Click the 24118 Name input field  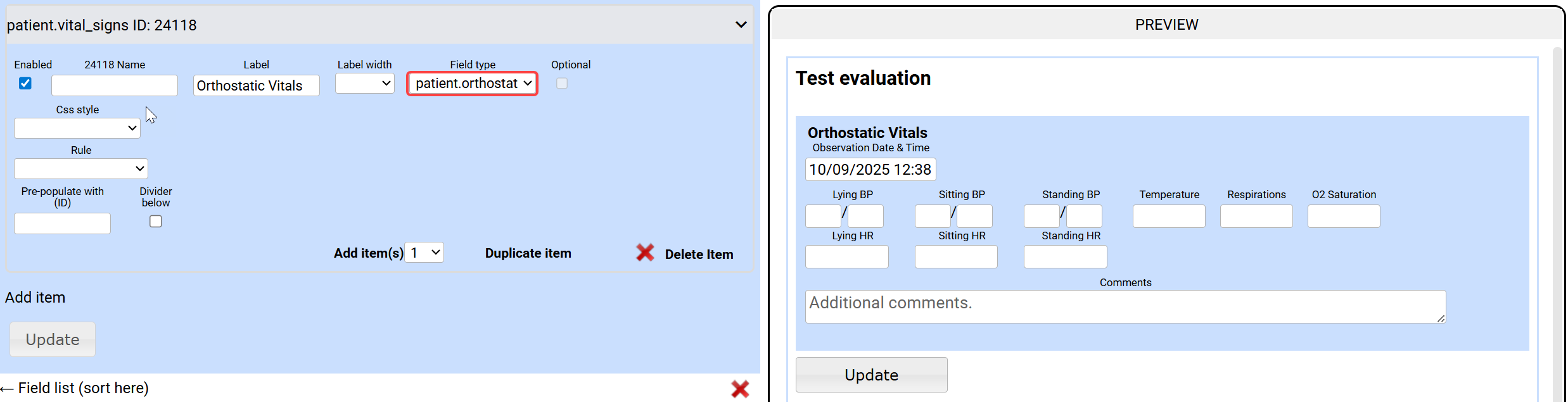coord(115,85)
